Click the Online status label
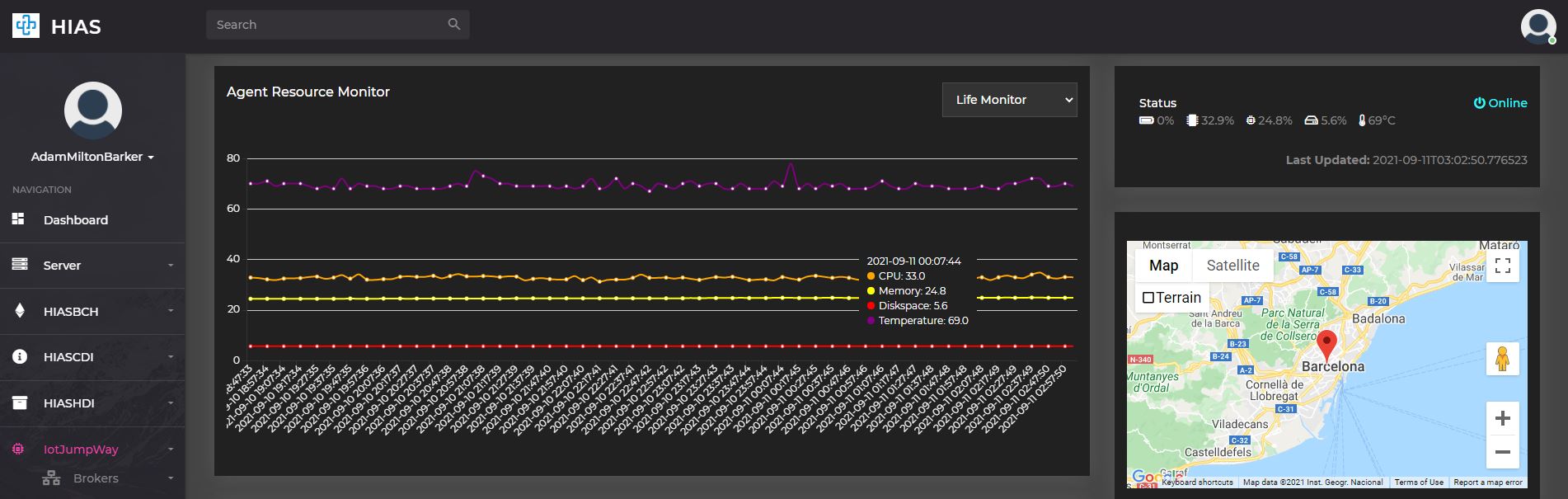 coord(1508,103)
